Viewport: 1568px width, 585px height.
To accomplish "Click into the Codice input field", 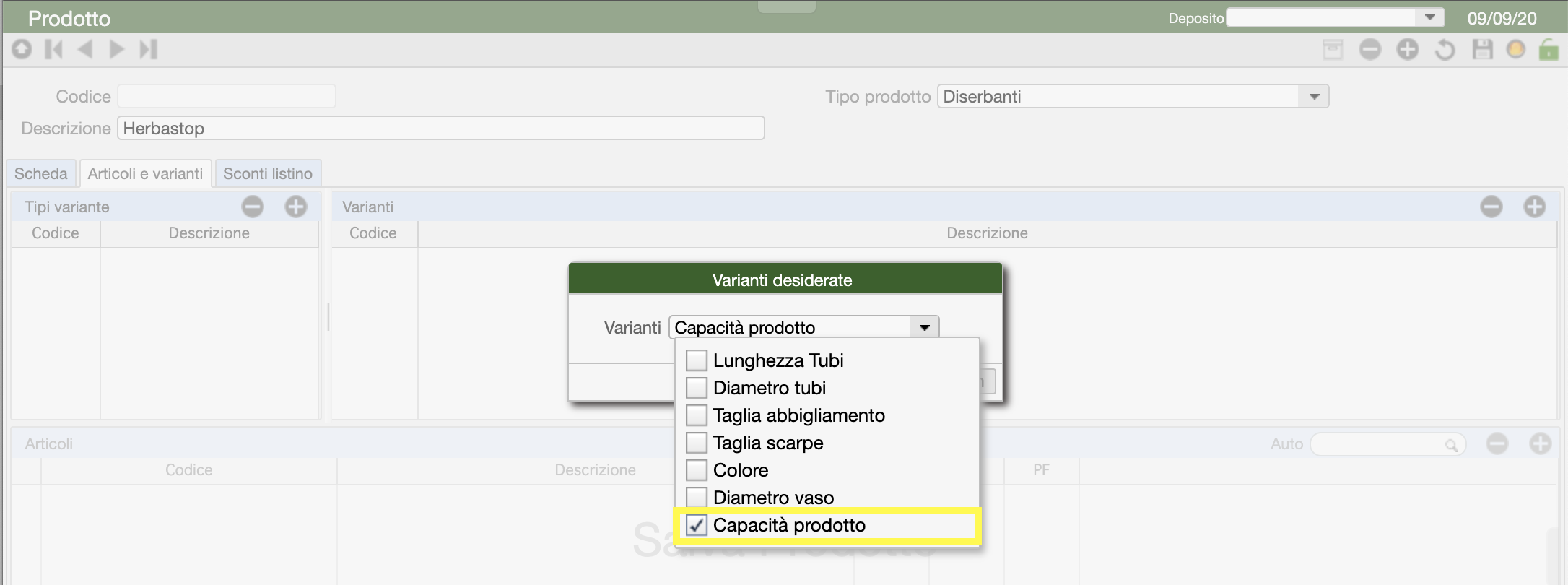I will click(227, 96).
